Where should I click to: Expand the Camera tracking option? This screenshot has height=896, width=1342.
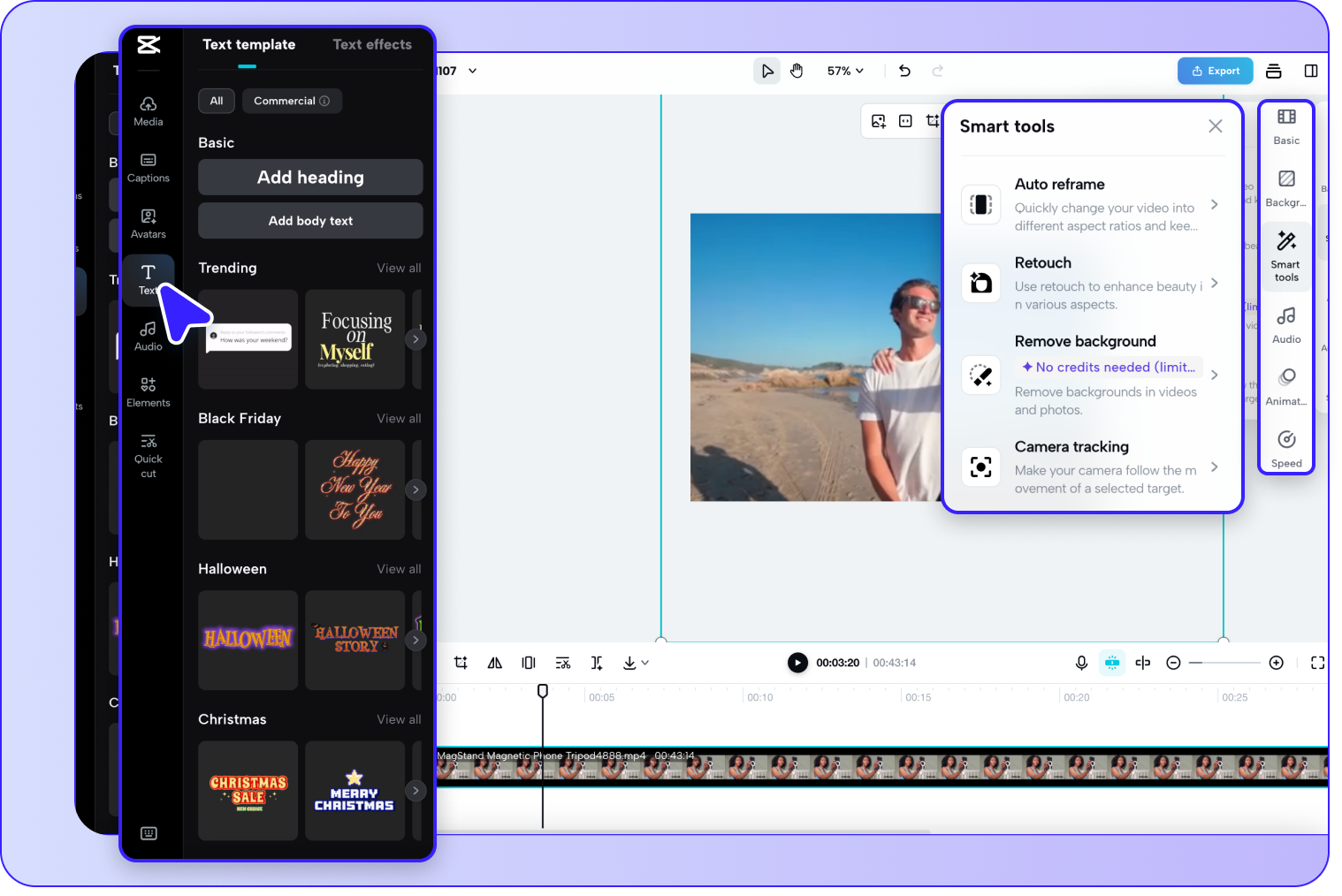[x=1215, y=467]
